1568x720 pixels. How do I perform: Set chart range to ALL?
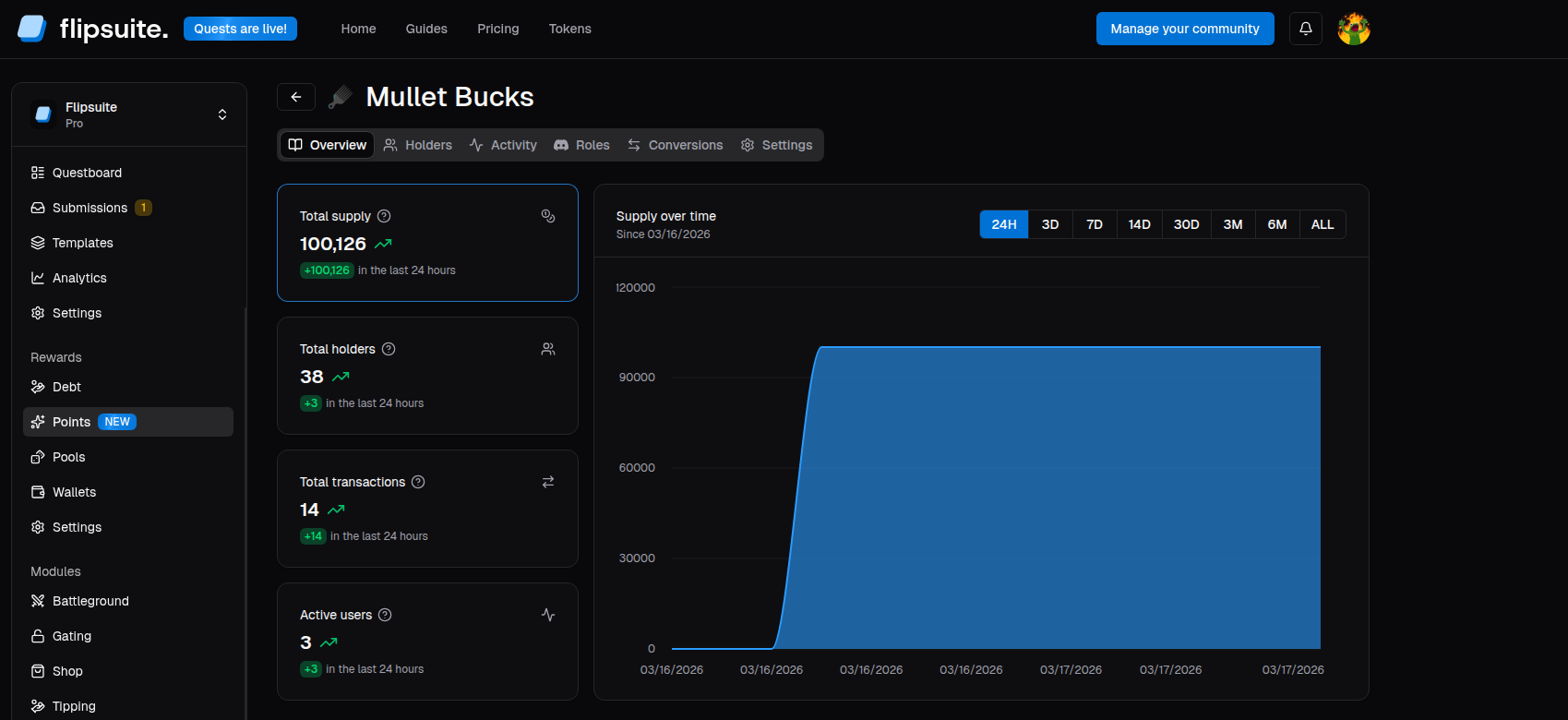coord(1322,224)
